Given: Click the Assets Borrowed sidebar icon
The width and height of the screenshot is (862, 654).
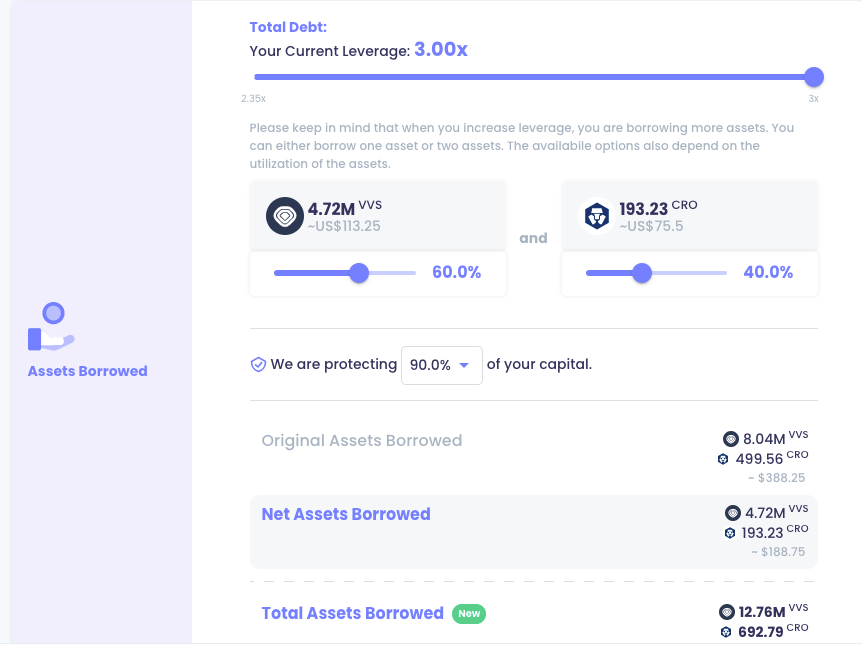Looking at the screenshot, I should [x=51, y=327].
